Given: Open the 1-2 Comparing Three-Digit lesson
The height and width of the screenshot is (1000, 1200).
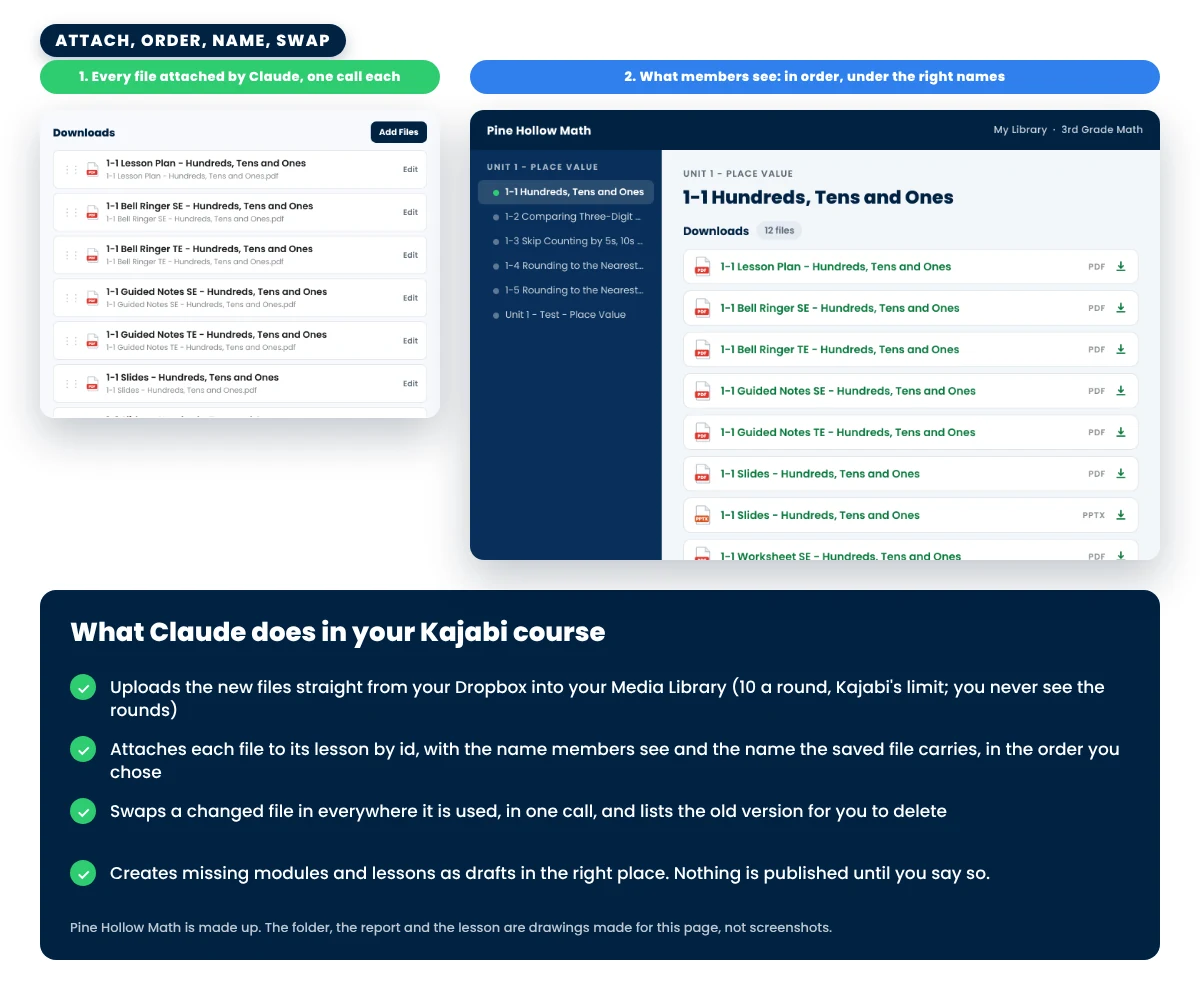Looking at the screenshot, I should point(566,216).
